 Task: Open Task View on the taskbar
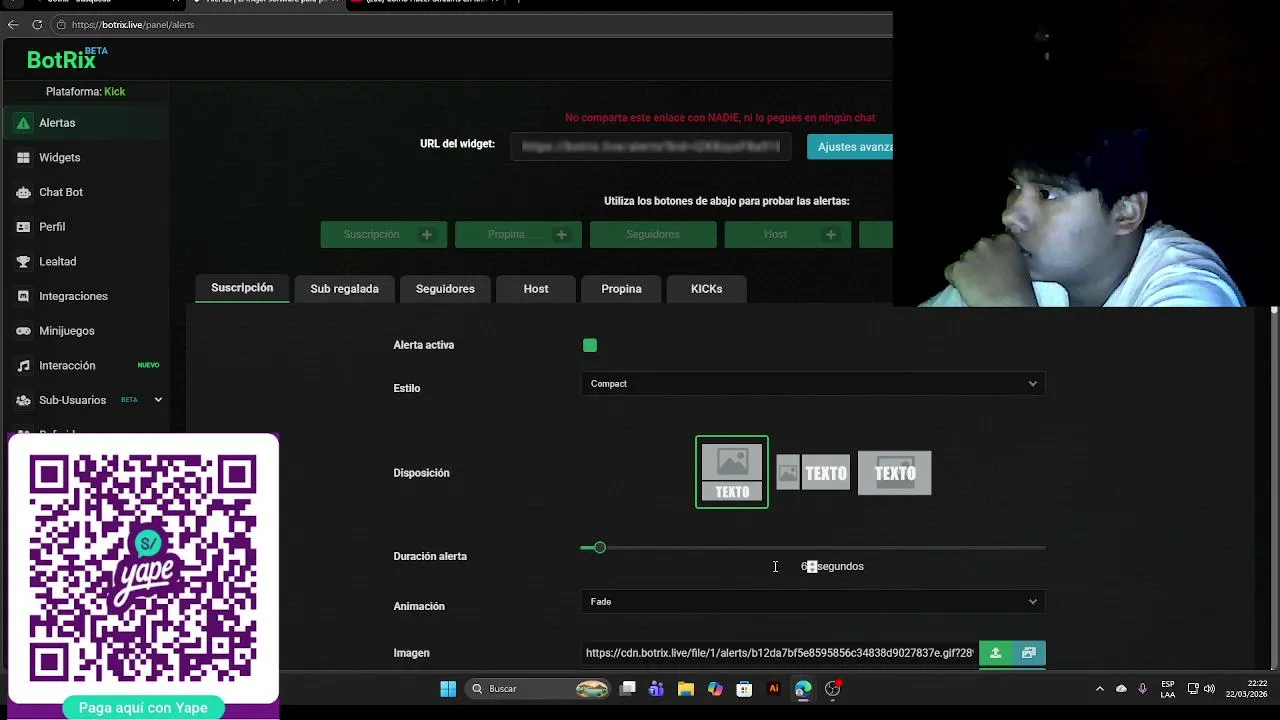coord(627,688)
